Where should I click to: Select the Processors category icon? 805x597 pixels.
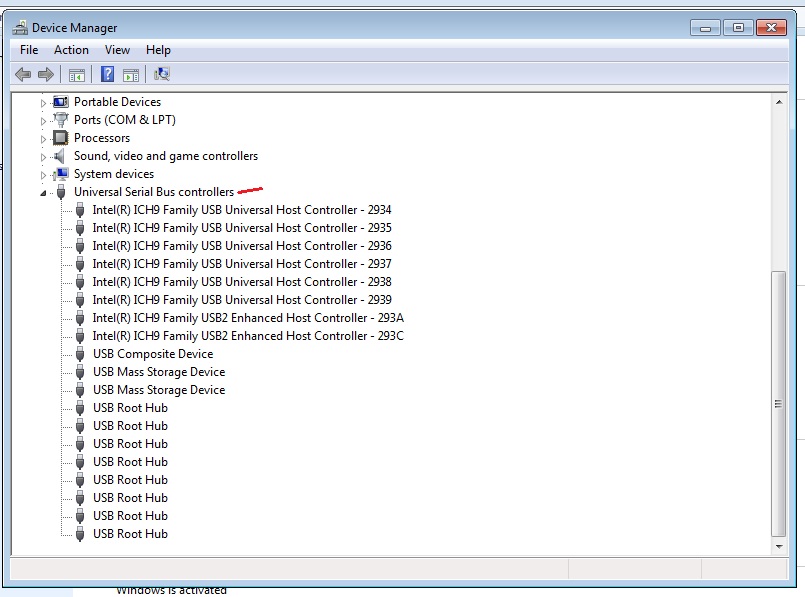[61, 138]
